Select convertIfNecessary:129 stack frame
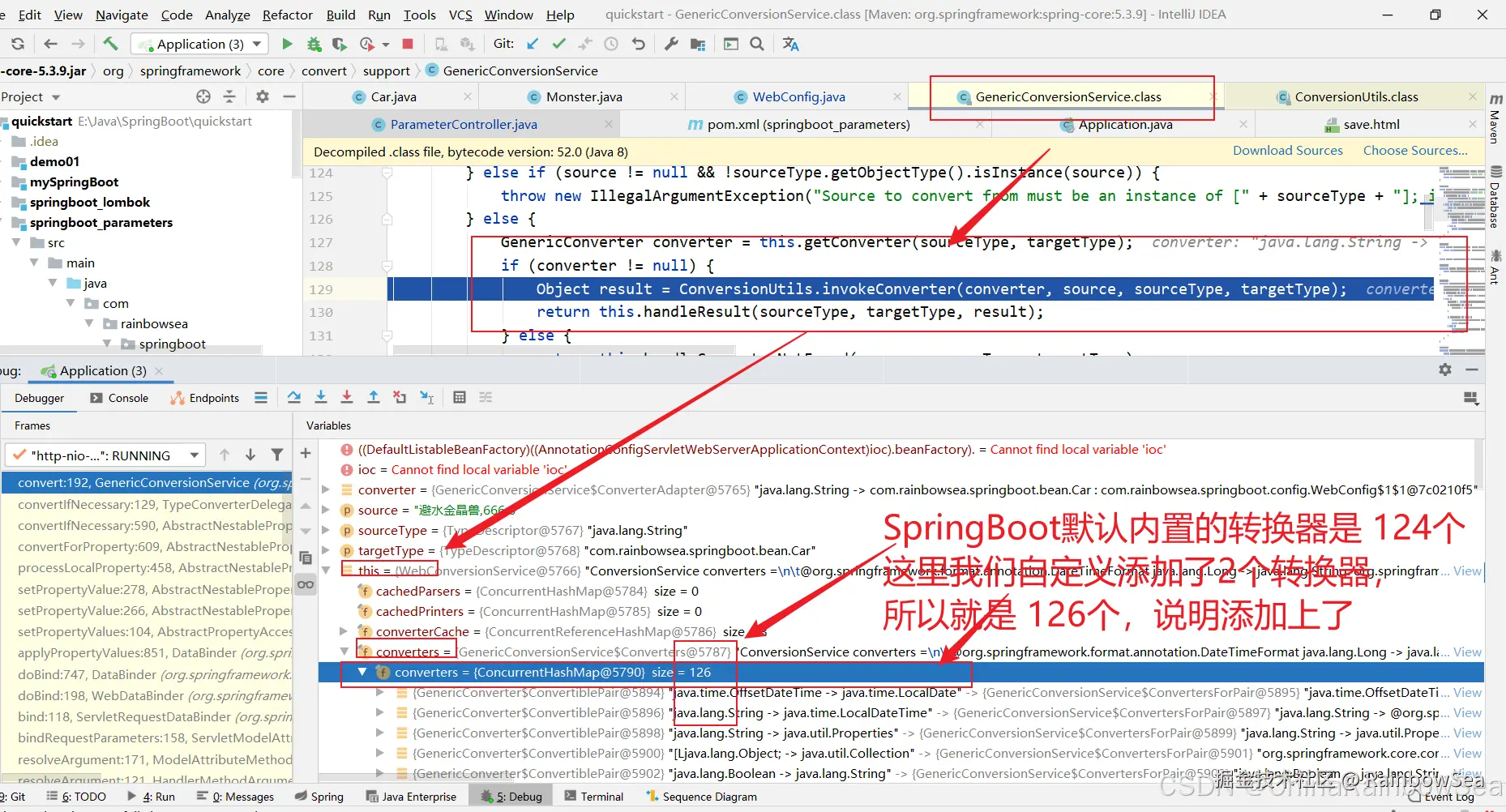Image resolution: width=1506 pixels, height=812 pixels. 148,505
